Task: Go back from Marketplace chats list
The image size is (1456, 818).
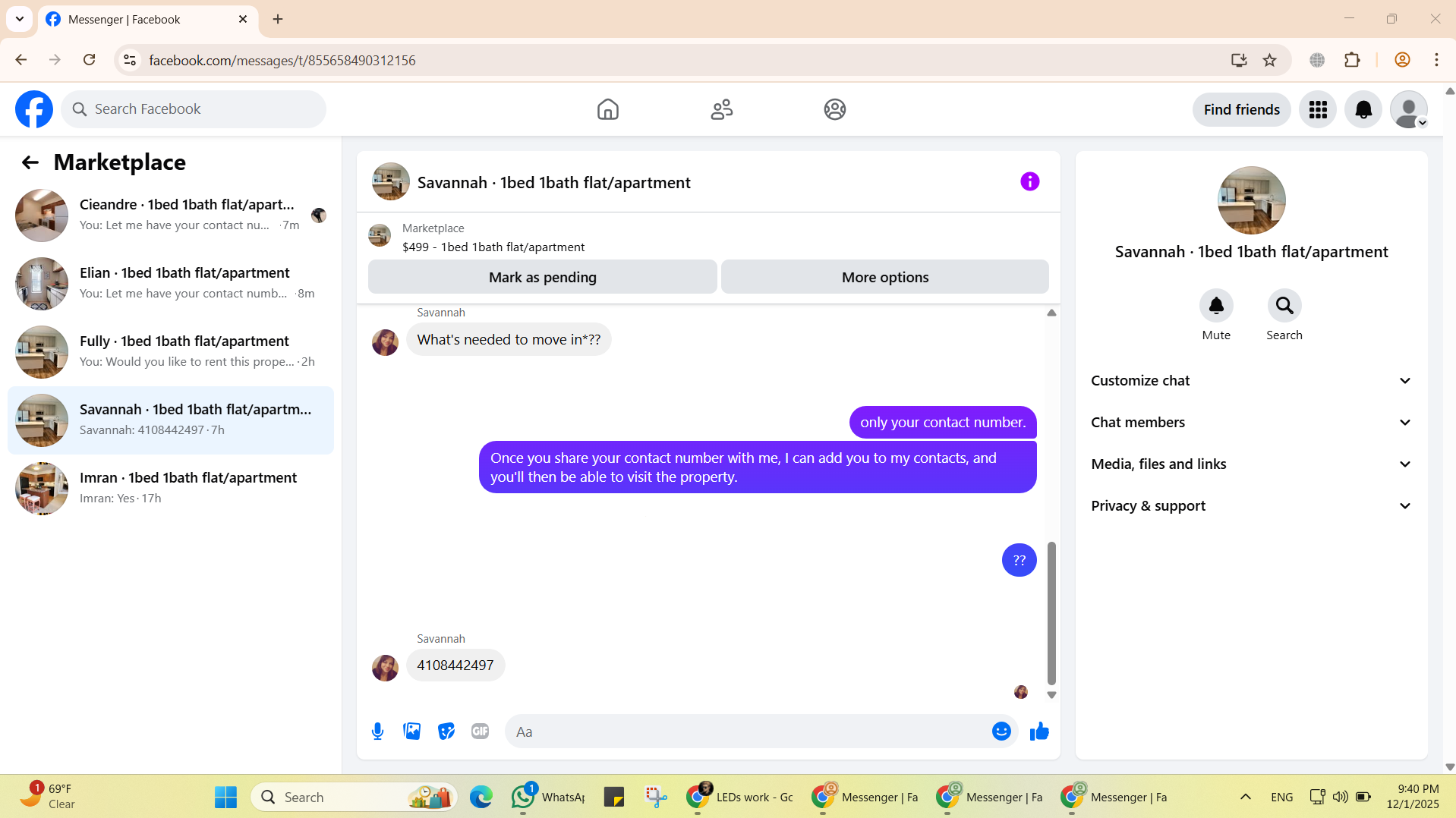Action: coord(30,162)
